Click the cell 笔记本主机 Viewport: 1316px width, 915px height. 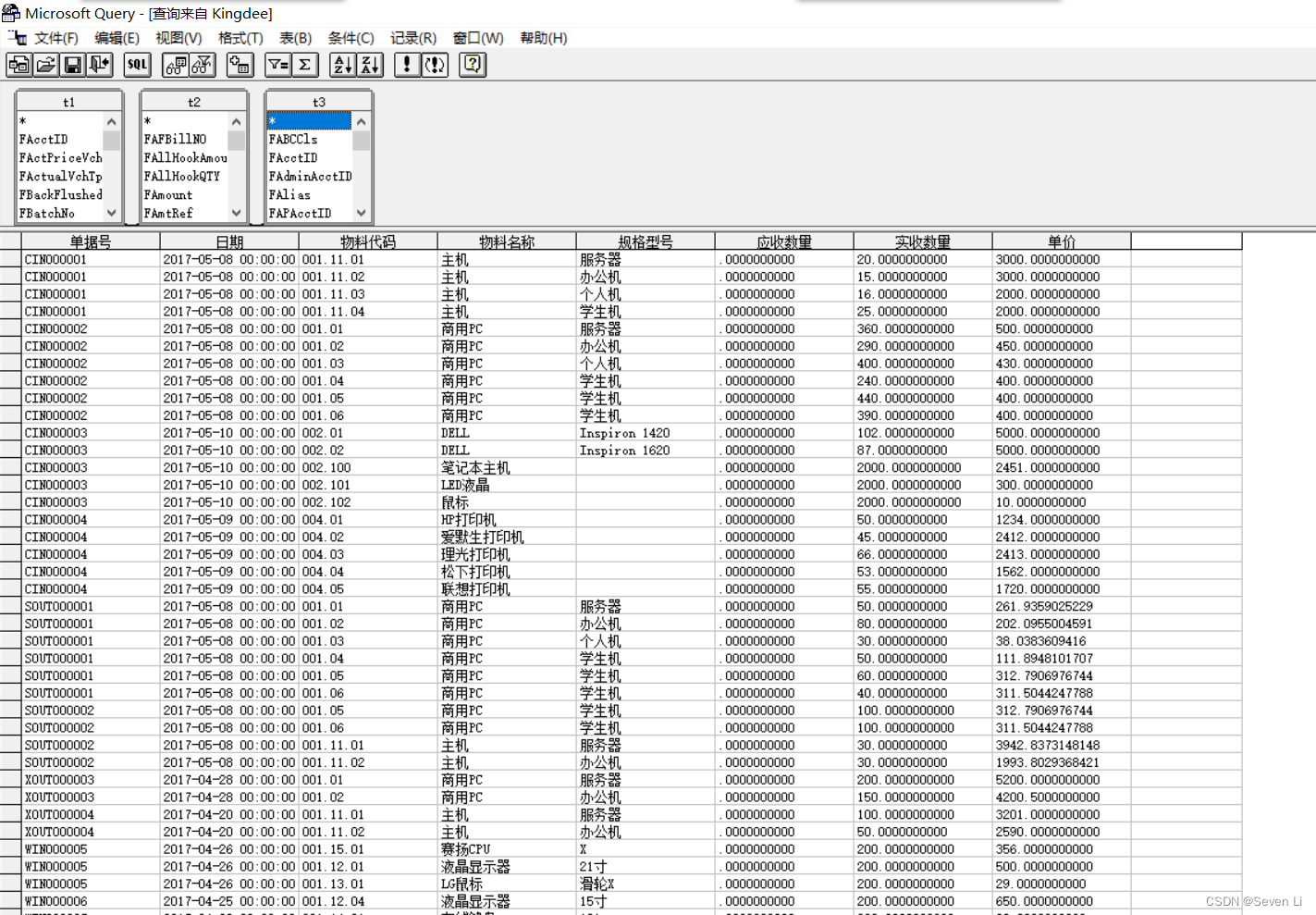click(507, 468)
